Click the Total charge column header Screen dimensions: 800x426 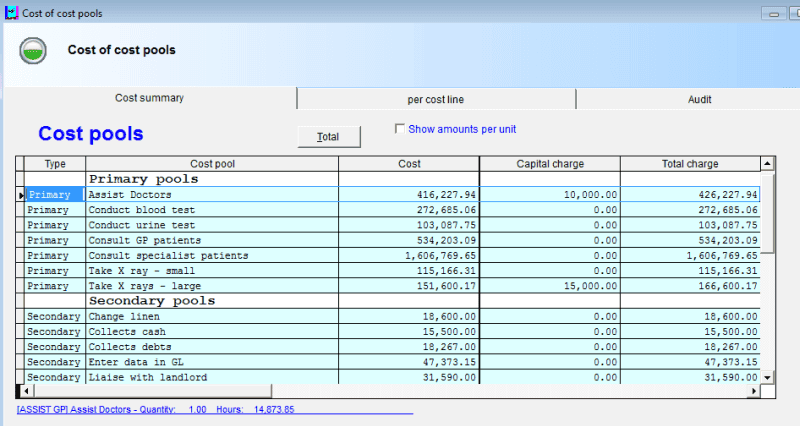click(x=689, y=164)
